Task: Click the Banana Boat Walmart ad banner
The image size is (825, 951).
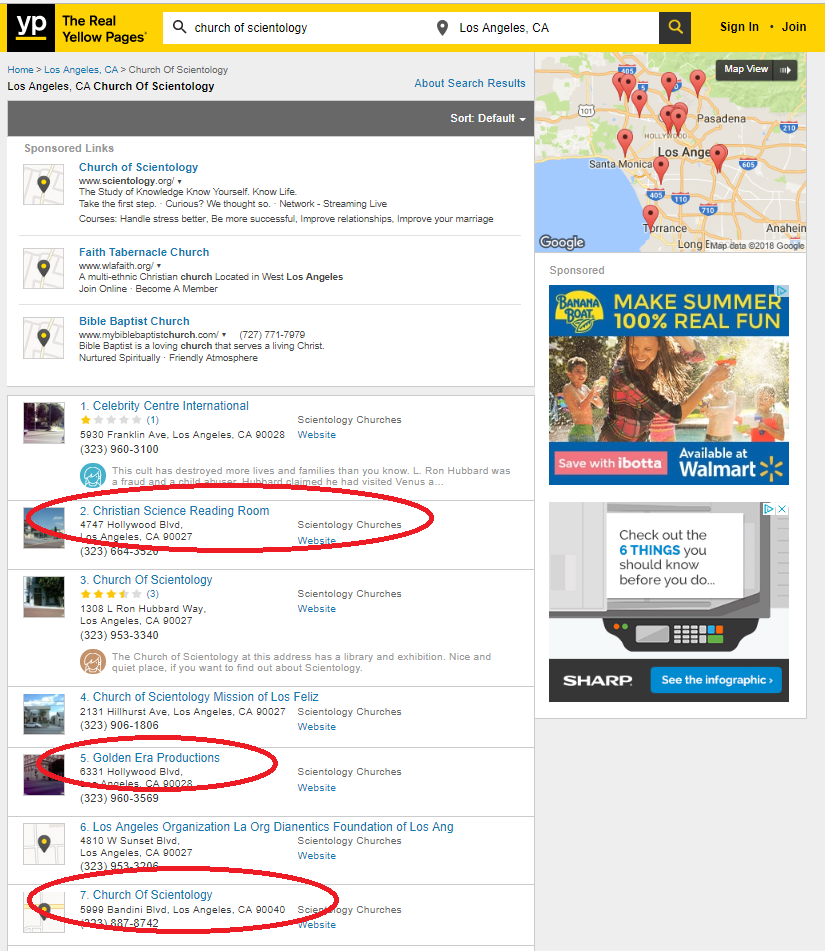Action: coord(668,385)
